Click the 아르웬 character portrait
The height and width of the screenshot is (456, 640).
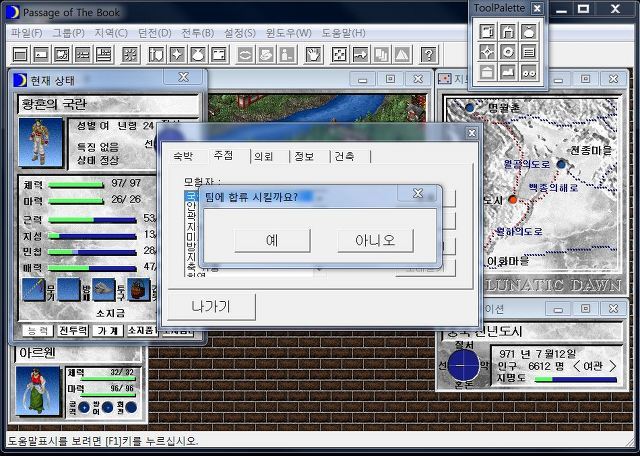pyautogui.click(x=38, y=391)
